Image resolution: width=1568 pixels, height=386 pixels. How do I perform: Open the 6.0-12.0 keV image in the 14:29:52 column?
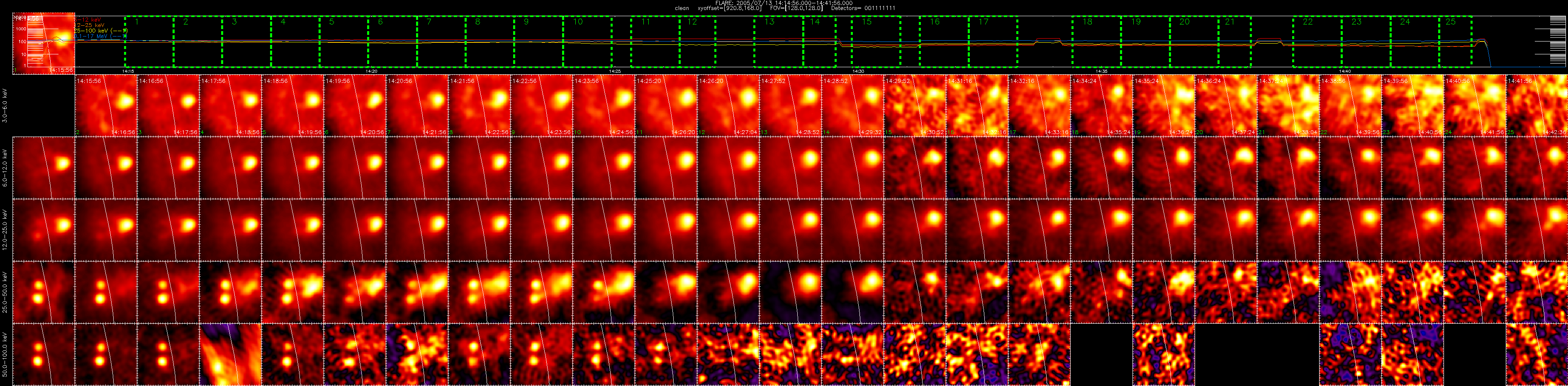point(915,167)
